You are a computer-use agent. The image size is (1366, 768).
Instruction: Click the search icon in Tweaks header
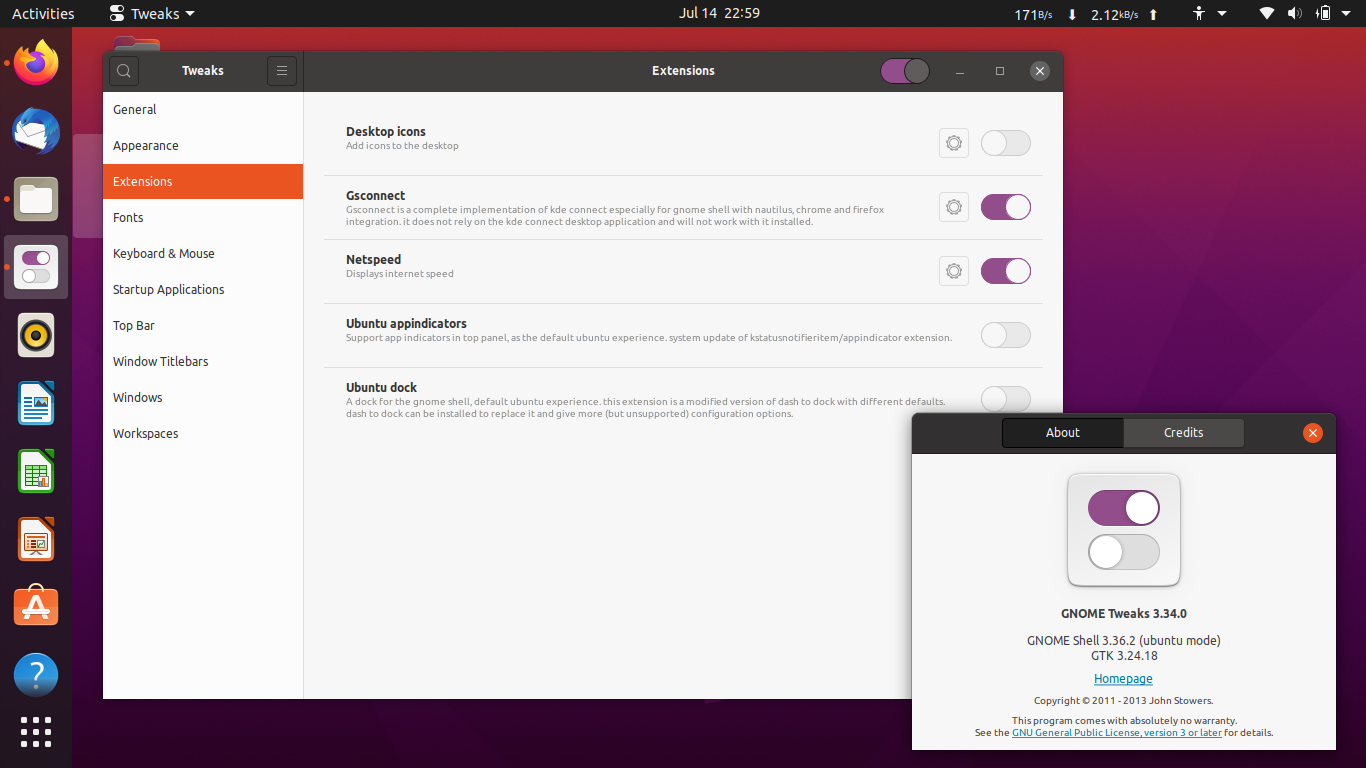coord(124,70)
